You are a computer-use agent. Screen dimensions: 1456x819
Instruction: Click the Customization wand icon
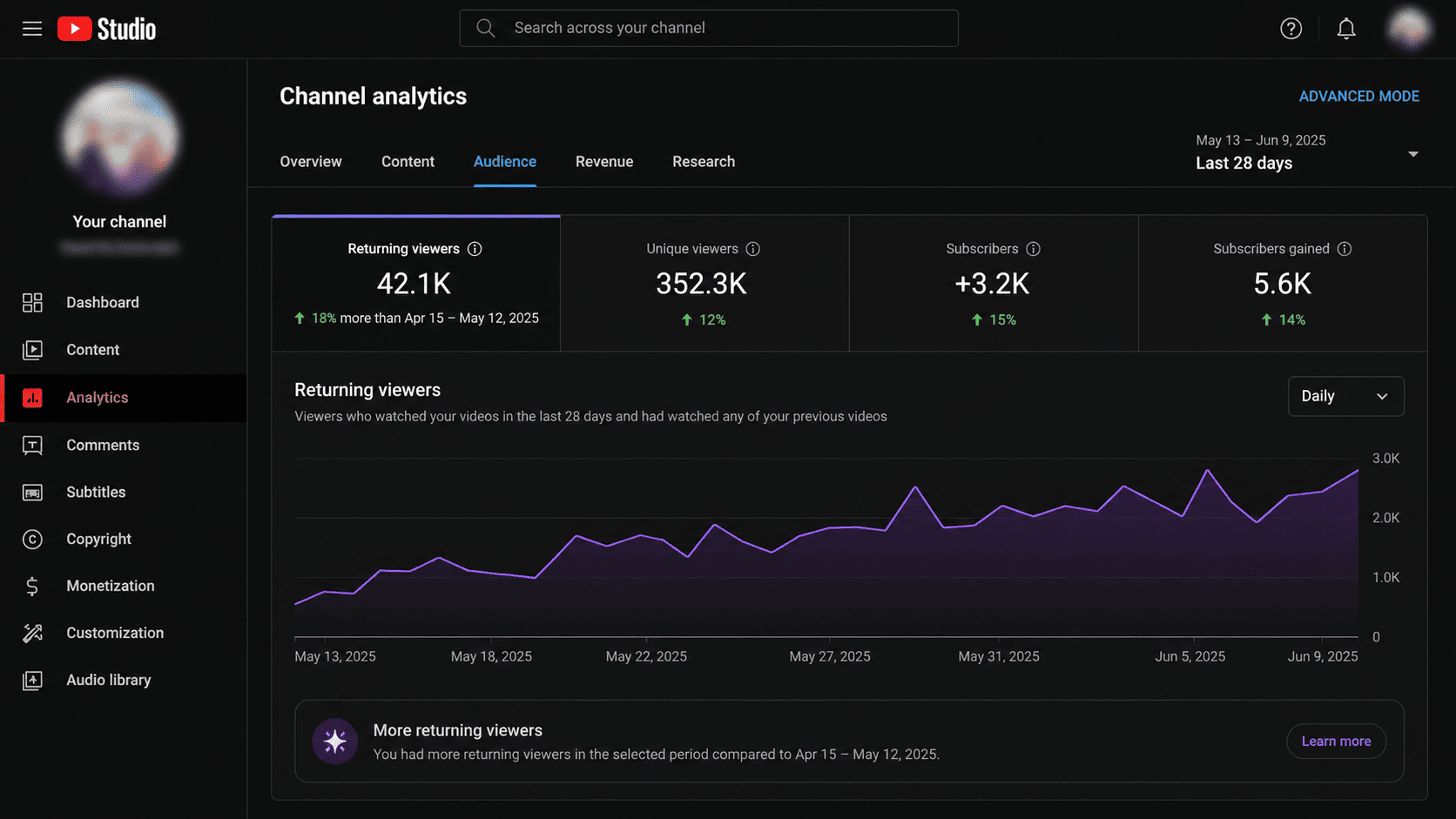pyautogui.click(x=32, y=634)
